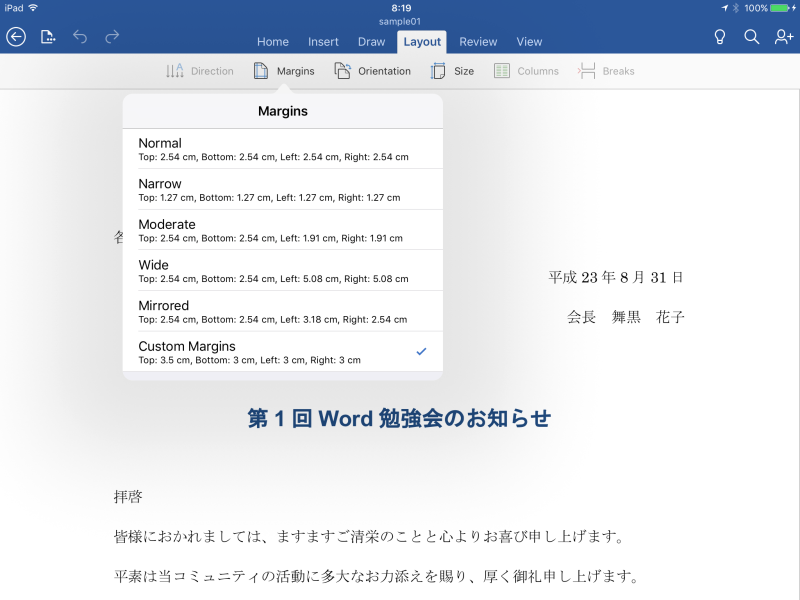Choose the Normal margins option

click(283, 149)
